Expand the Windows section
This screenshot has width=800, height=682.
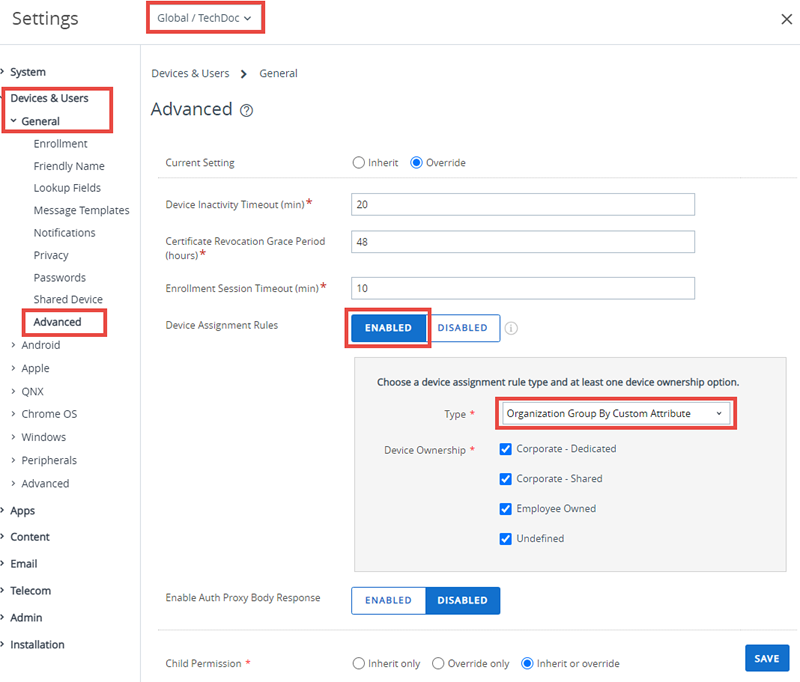43,437
